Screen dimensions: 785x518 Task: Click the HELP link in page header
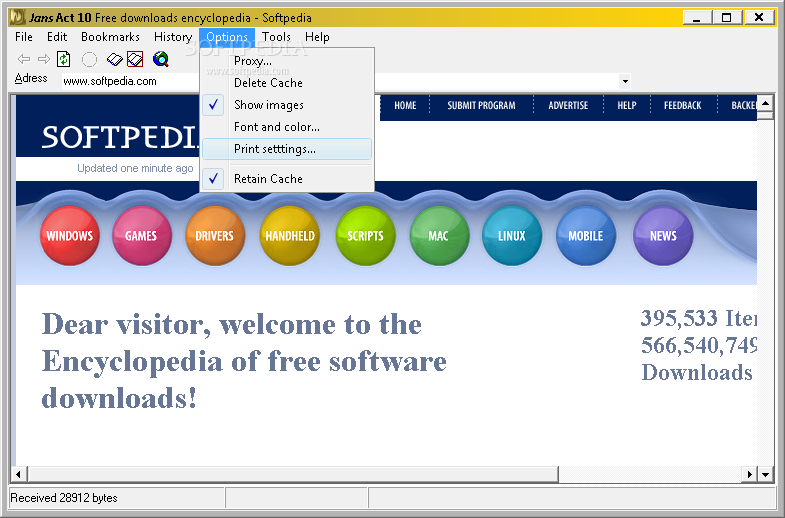[626, 106]
